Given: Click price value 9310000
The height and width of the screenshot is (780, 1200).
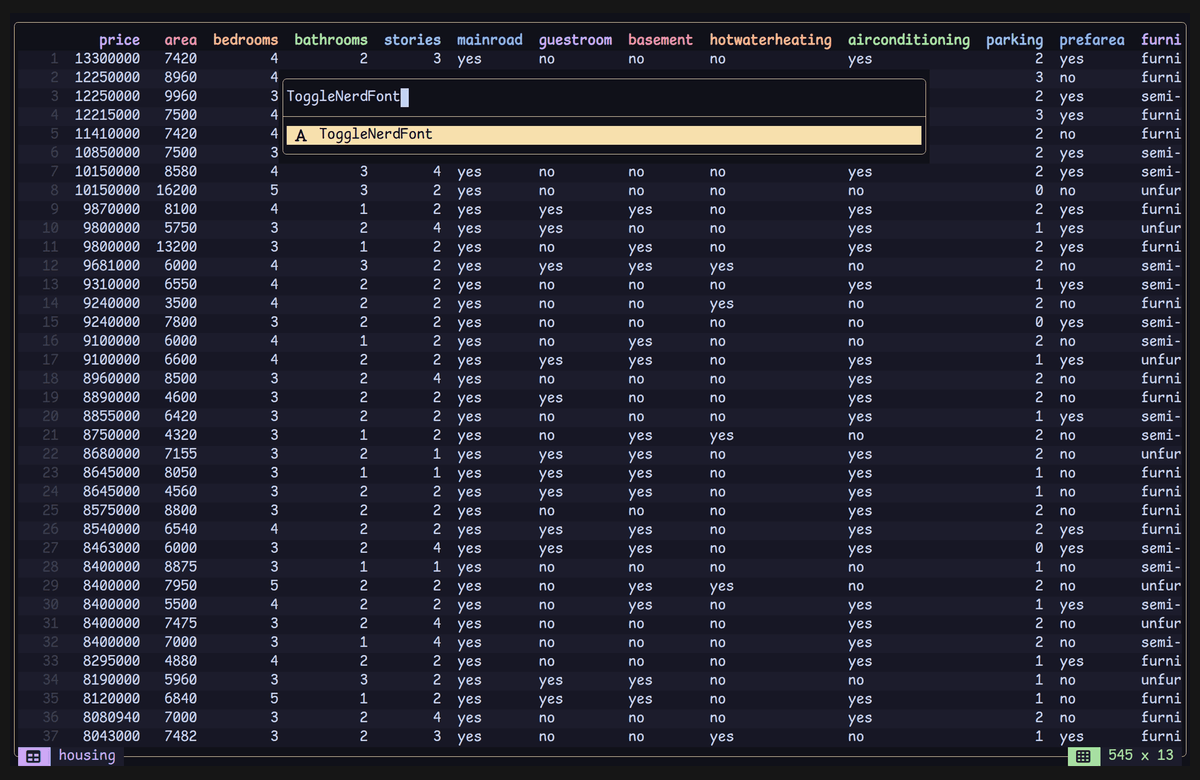Looking at the screenshot, I should [111, 285].
